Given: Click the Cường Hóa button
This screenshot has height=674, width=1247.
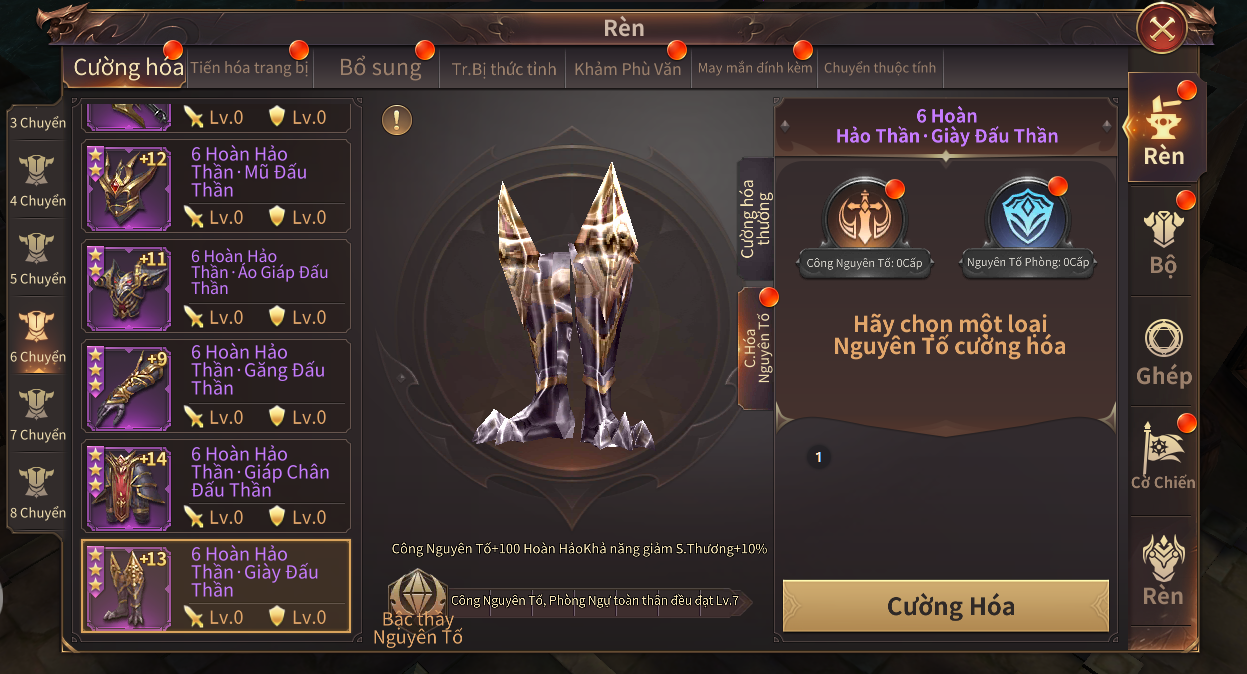Looking at the screenshot, I should [946, 606].
